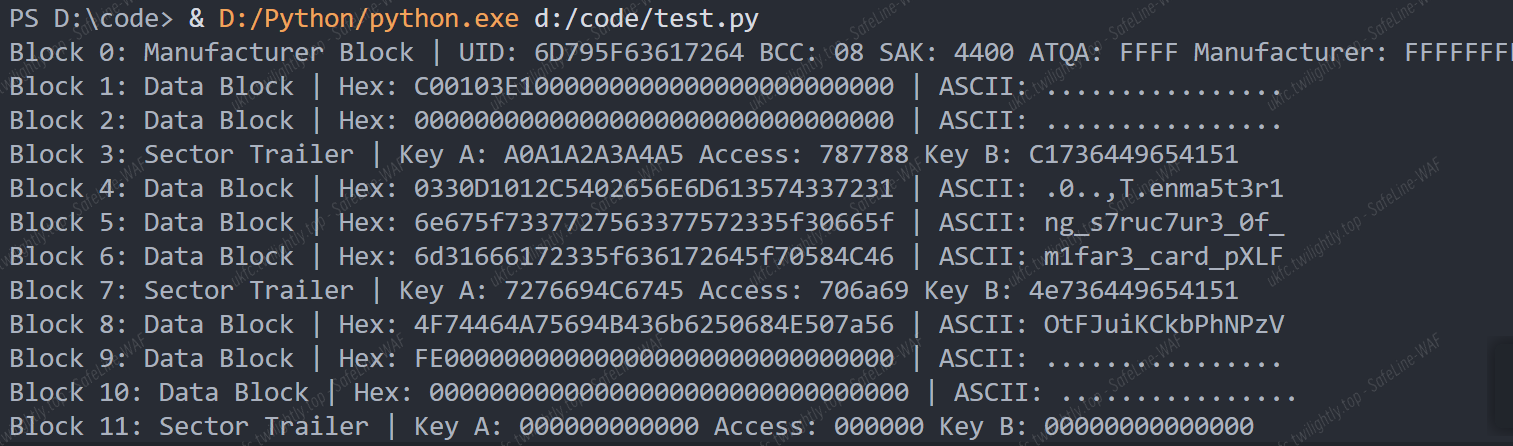Select Block 6 hex value starting with 6d316661
The image size is (1513, 446).
[654, 257]
